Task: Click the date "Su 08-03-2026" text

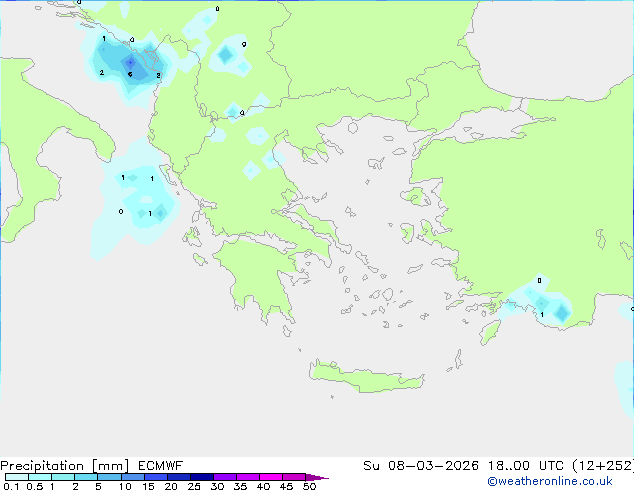Action: (421, 466)
